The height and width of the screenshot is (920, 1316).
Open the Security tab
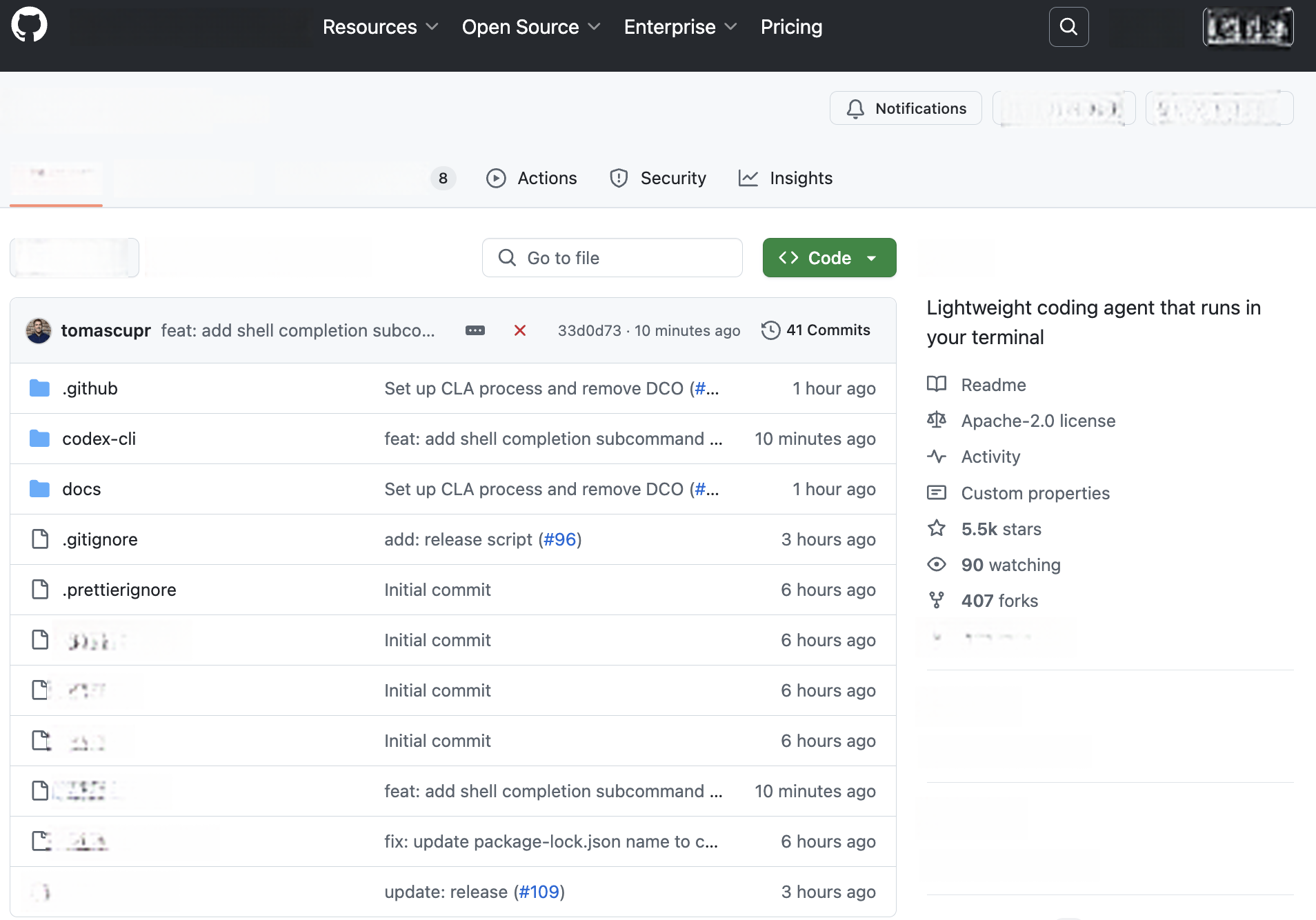tap(658, 178)
